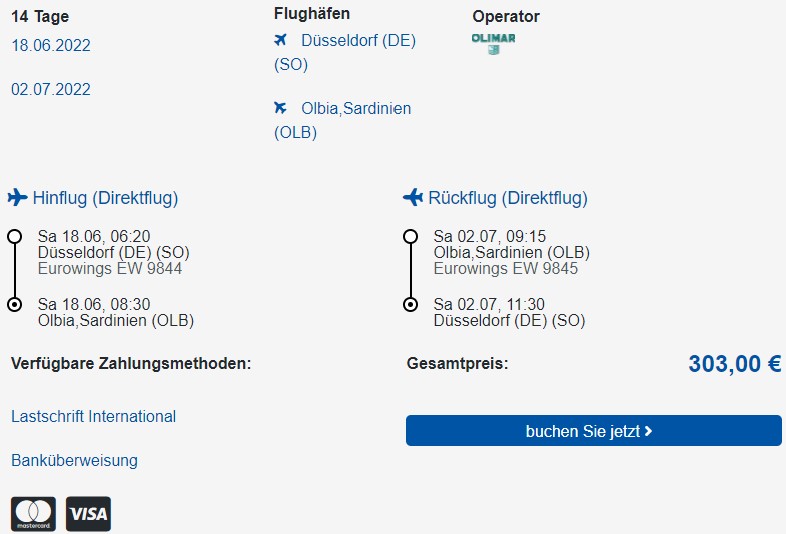The width and height of the screenshot is (786, 534).
Task: Click the outbound arrival circle marker at Olbia
Action: pos(15,304)
